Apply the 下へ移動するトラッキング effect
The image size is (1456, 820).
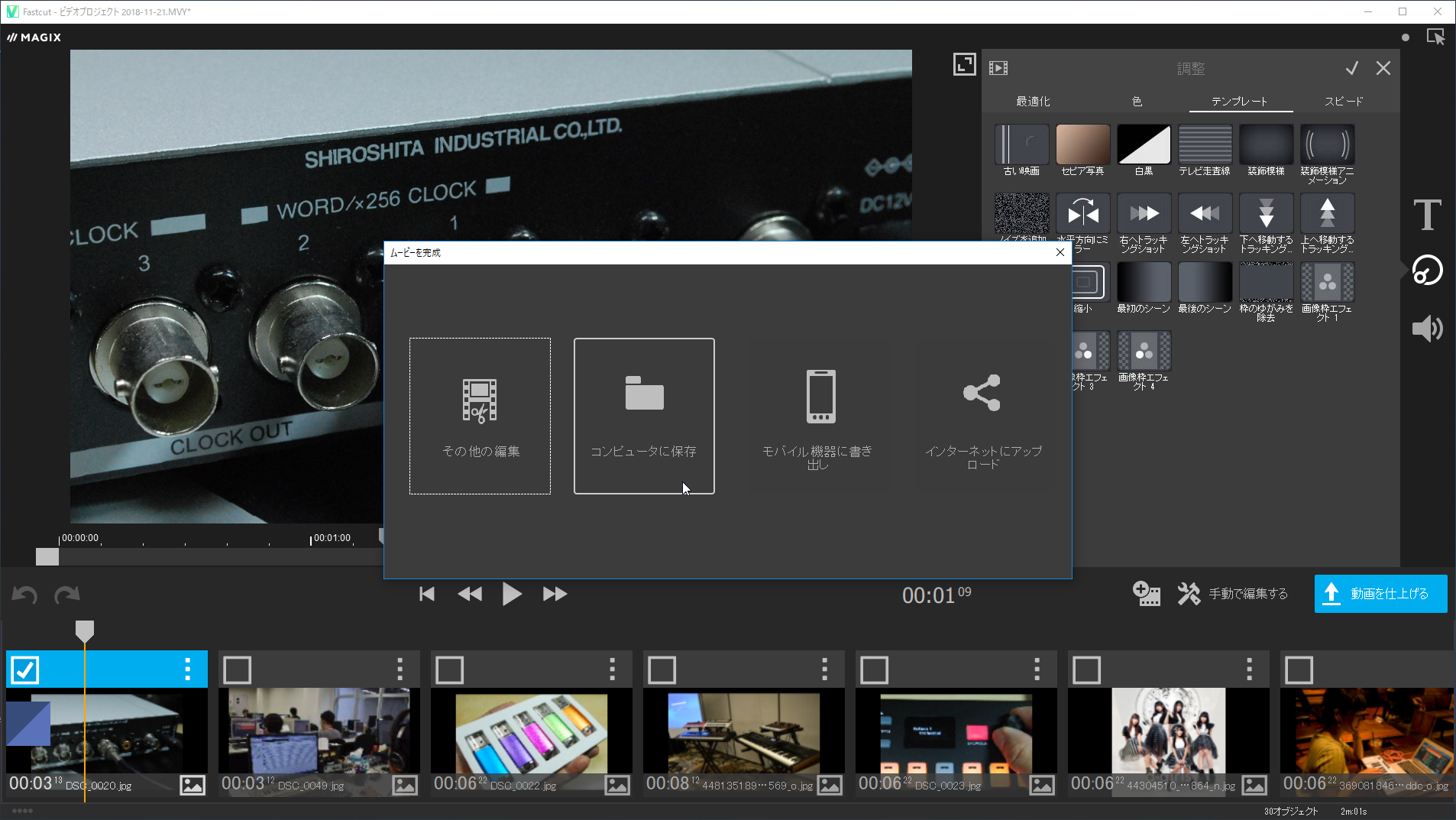1266,213
